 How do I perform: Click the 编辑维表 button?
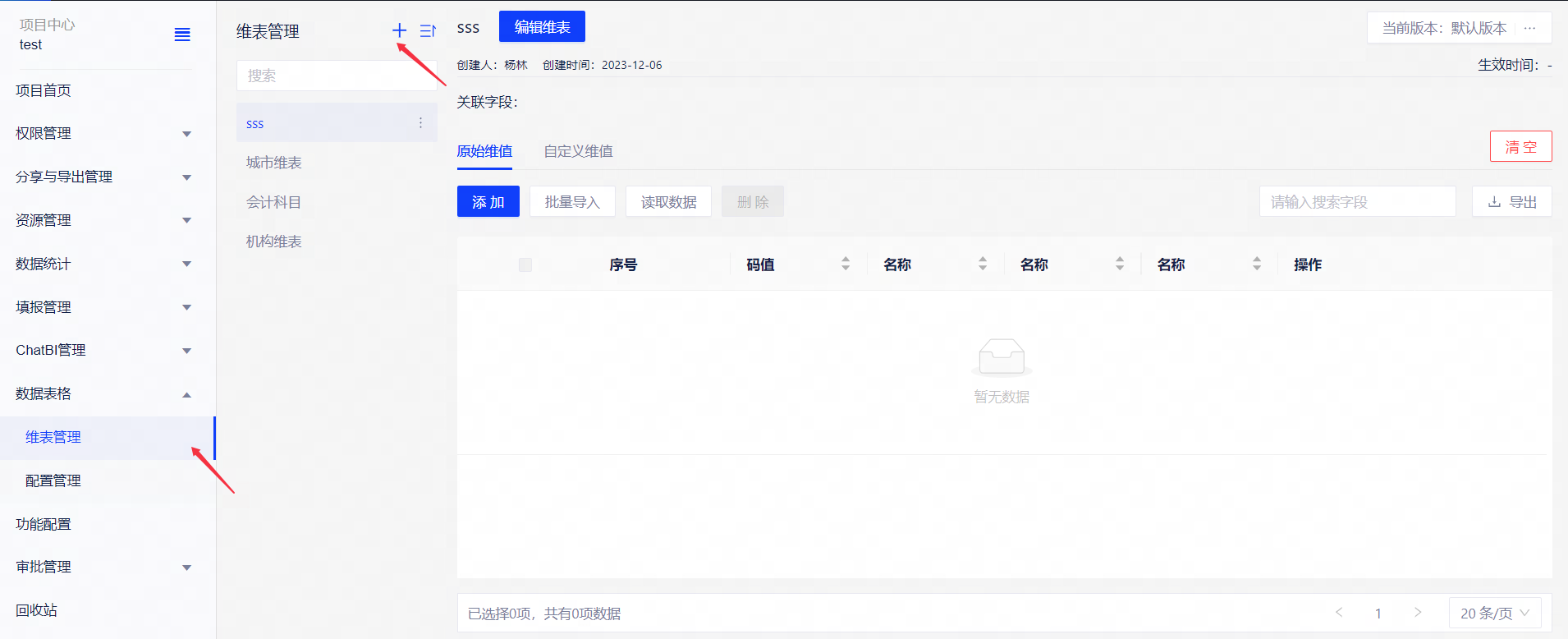coord(542,27)
